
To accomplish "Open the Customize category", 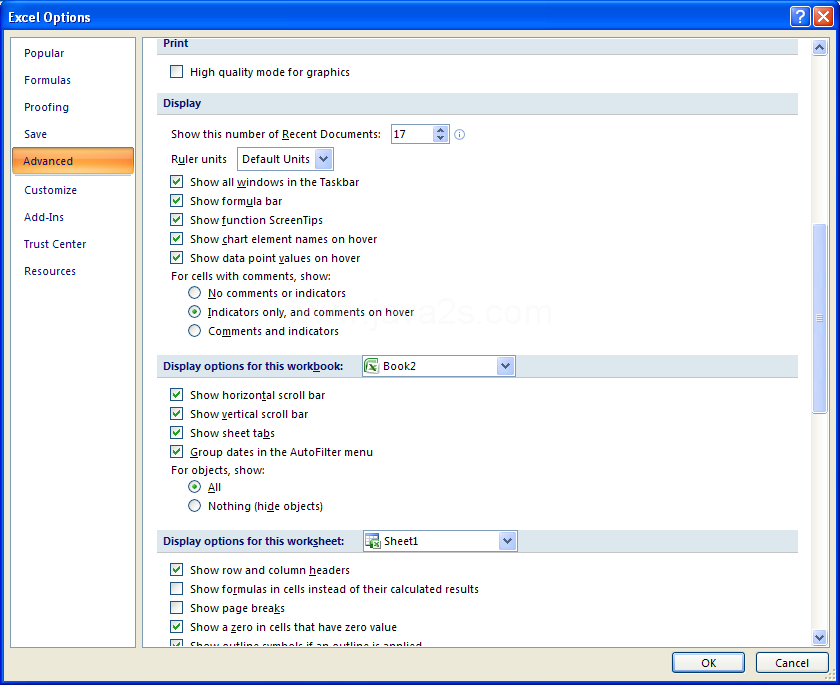I will pos(73,190).
